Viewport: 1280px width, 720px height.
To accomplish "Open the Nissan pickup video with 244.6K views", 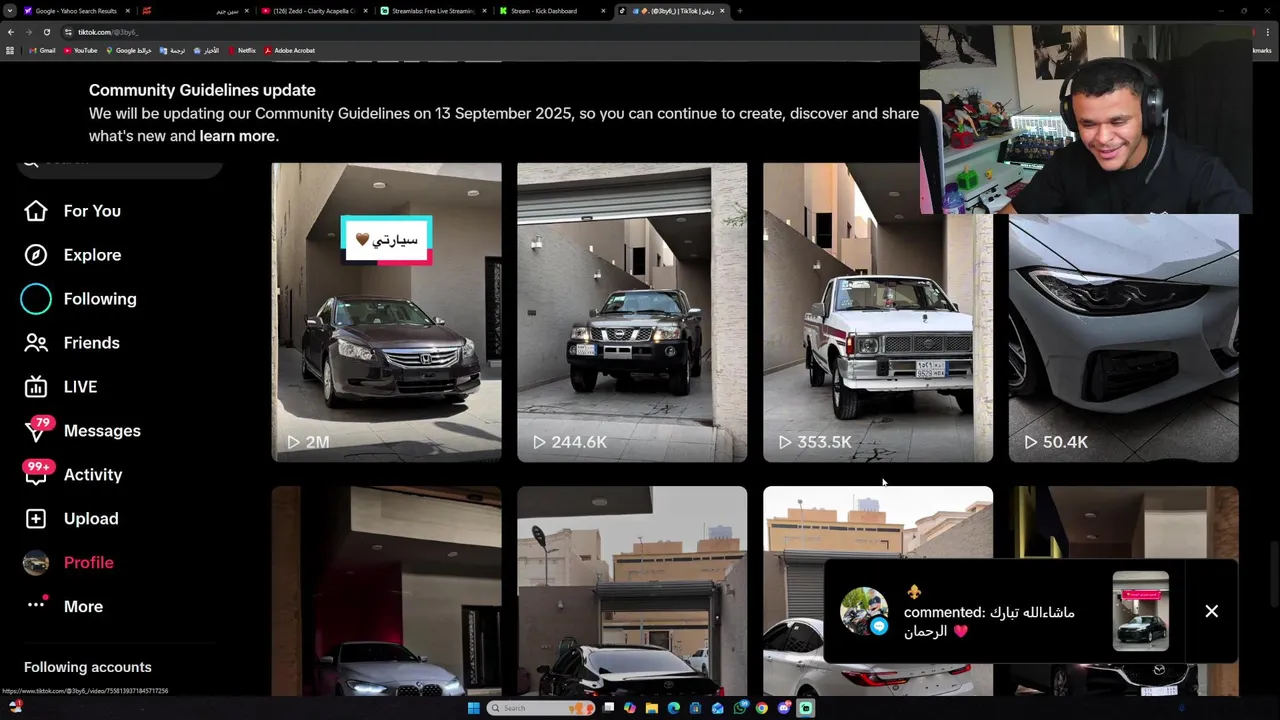I will pos(632,312).
